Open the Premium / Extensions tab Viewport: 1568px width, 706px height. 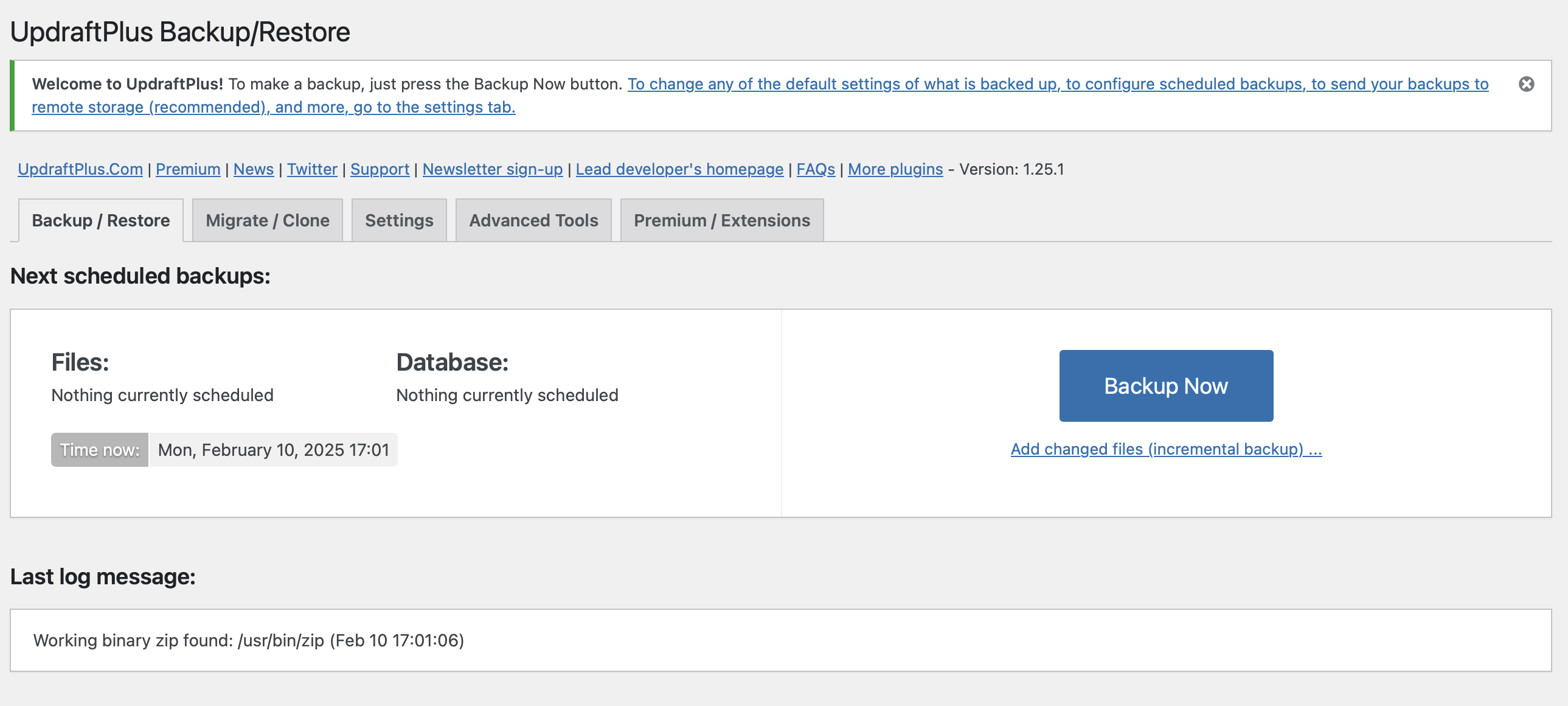pyautogui.click(x=721, y=220)
